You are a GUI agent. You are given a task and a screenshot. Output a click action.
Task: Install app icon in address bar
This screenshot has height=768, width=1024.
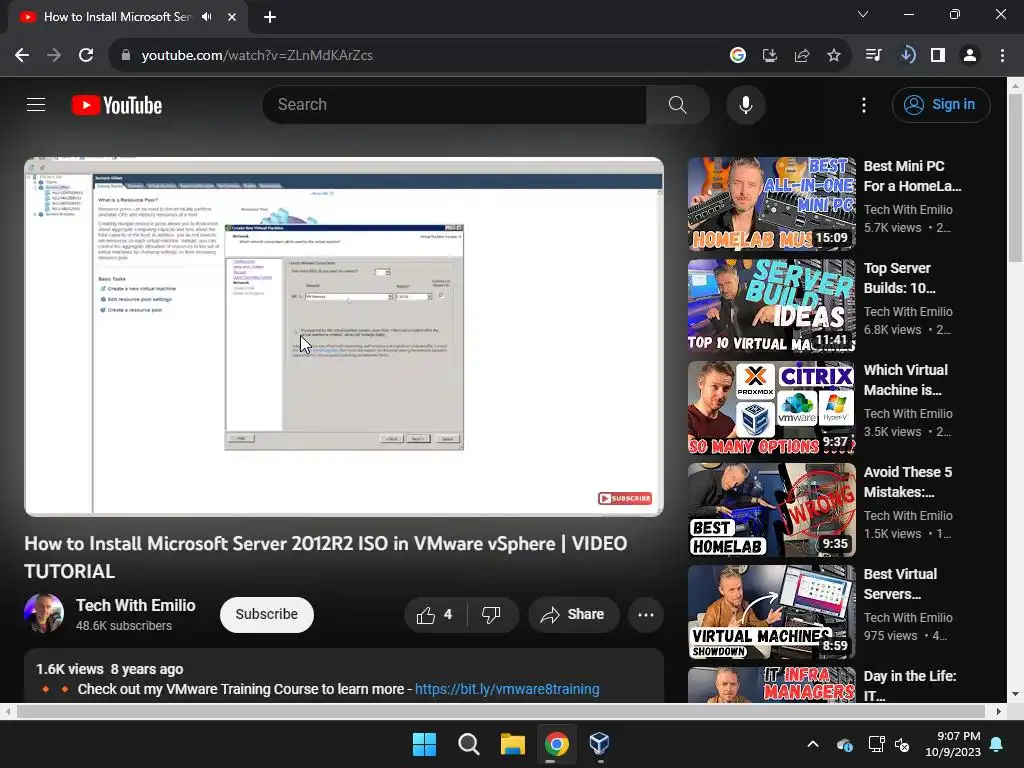tap(770, 56)
